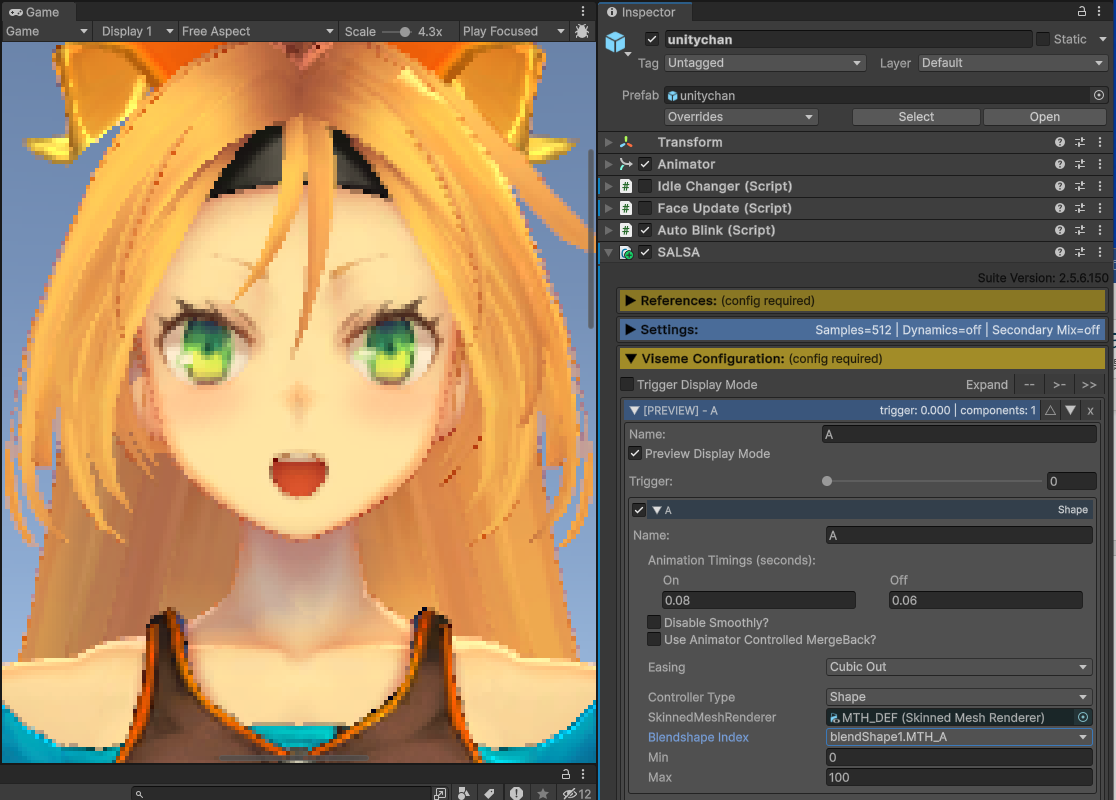Open the Tag dropdown showing Untagged

pos(765,63)
